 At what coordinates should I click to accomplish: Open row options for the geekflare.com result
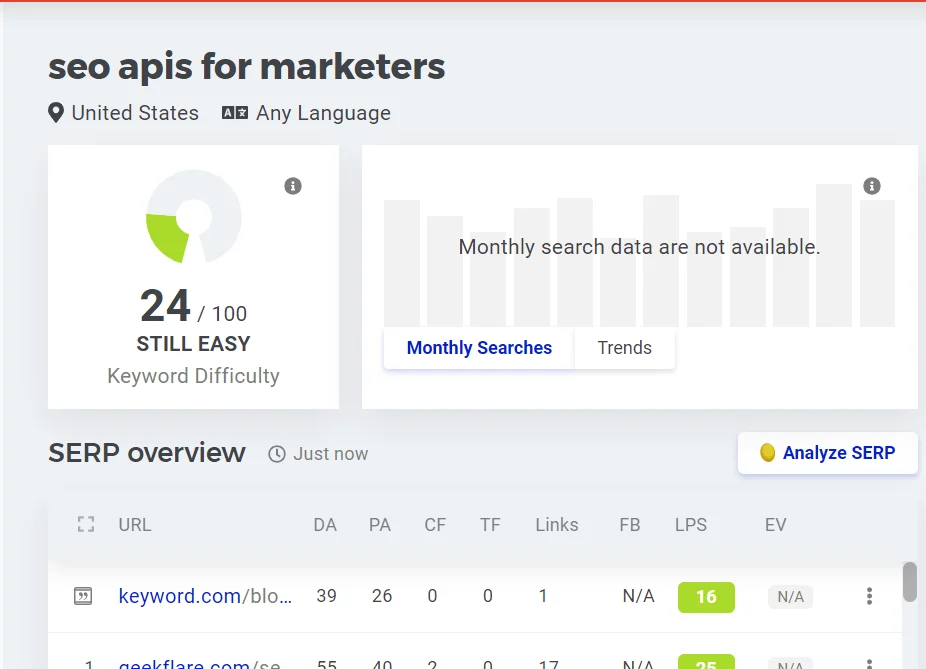pos(869,663)
